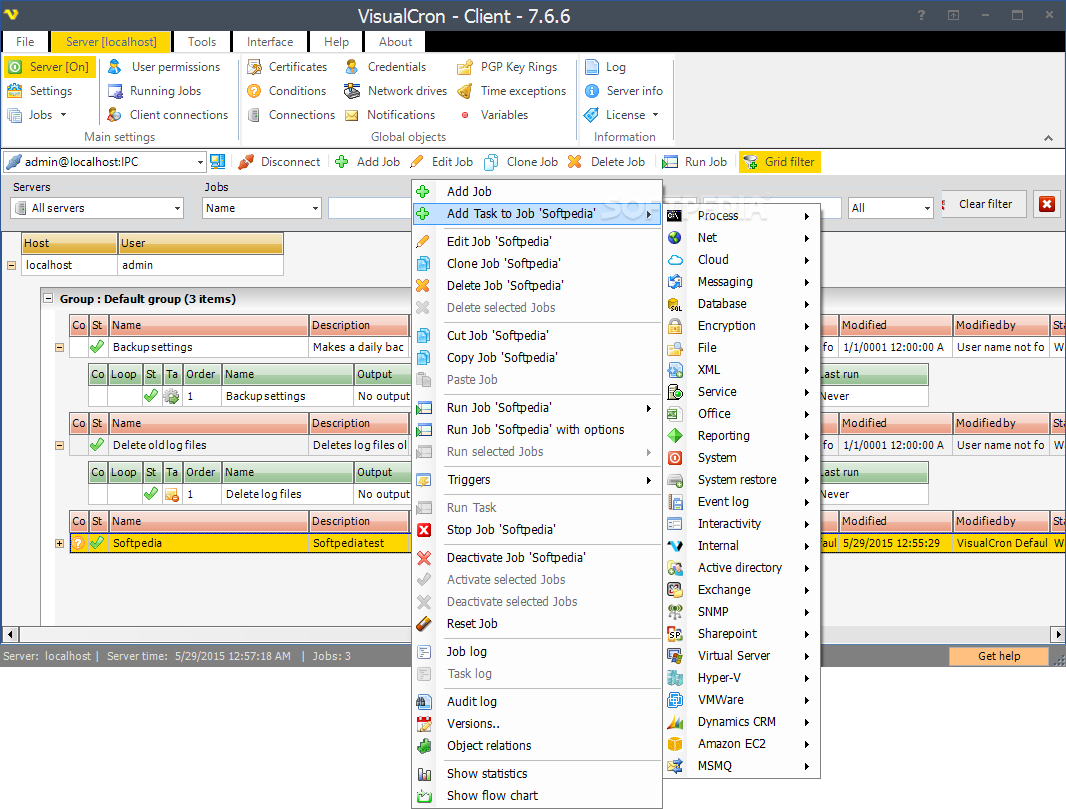
Task: Choose Stop Job 'Softpedia'
Action: point(537,530)
